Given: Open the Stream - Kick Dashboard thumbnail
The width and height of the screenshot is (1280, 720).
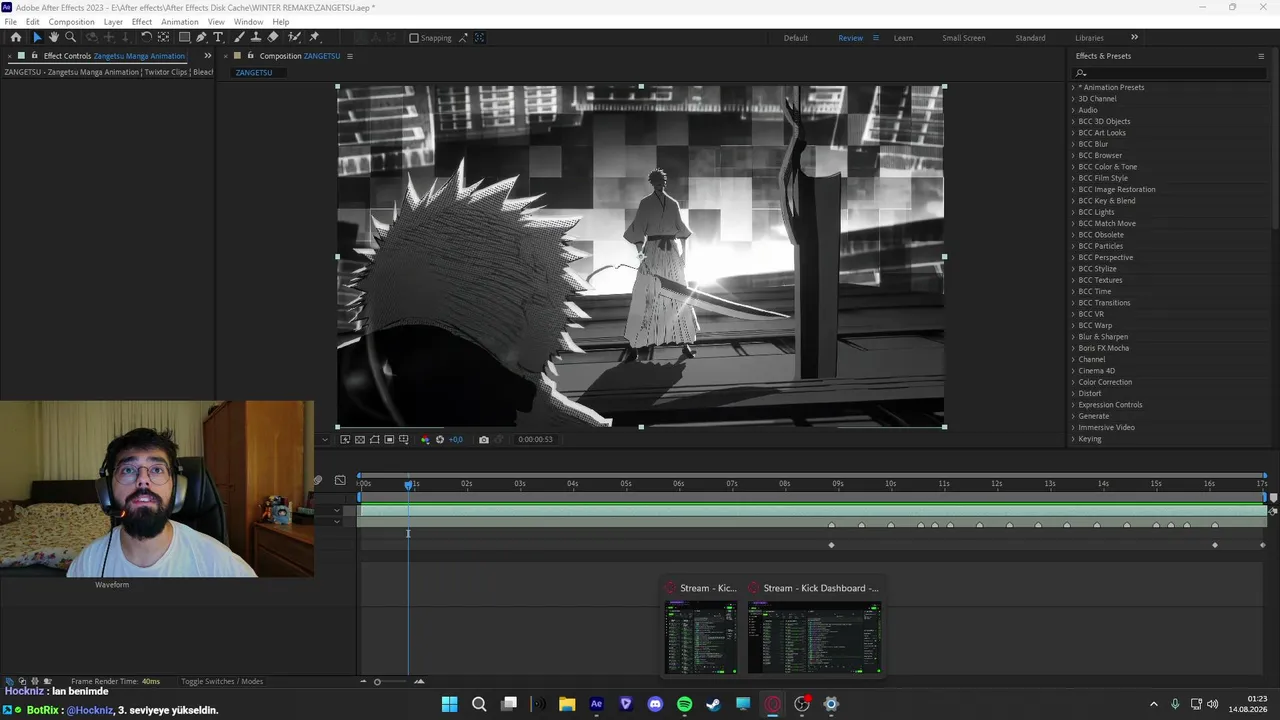Looking at the screenshot, I should (814, 637).
